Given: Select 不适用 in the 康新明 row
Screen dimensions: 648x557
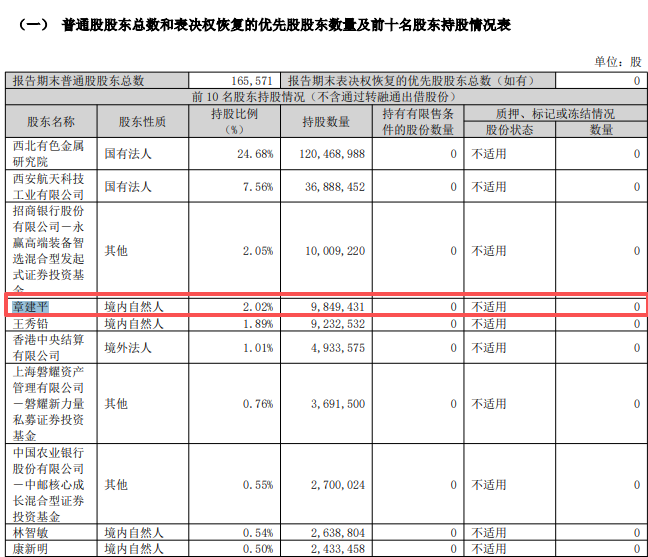Looking at the screenshot, I should pyautogui.click(x=489, y=549).
